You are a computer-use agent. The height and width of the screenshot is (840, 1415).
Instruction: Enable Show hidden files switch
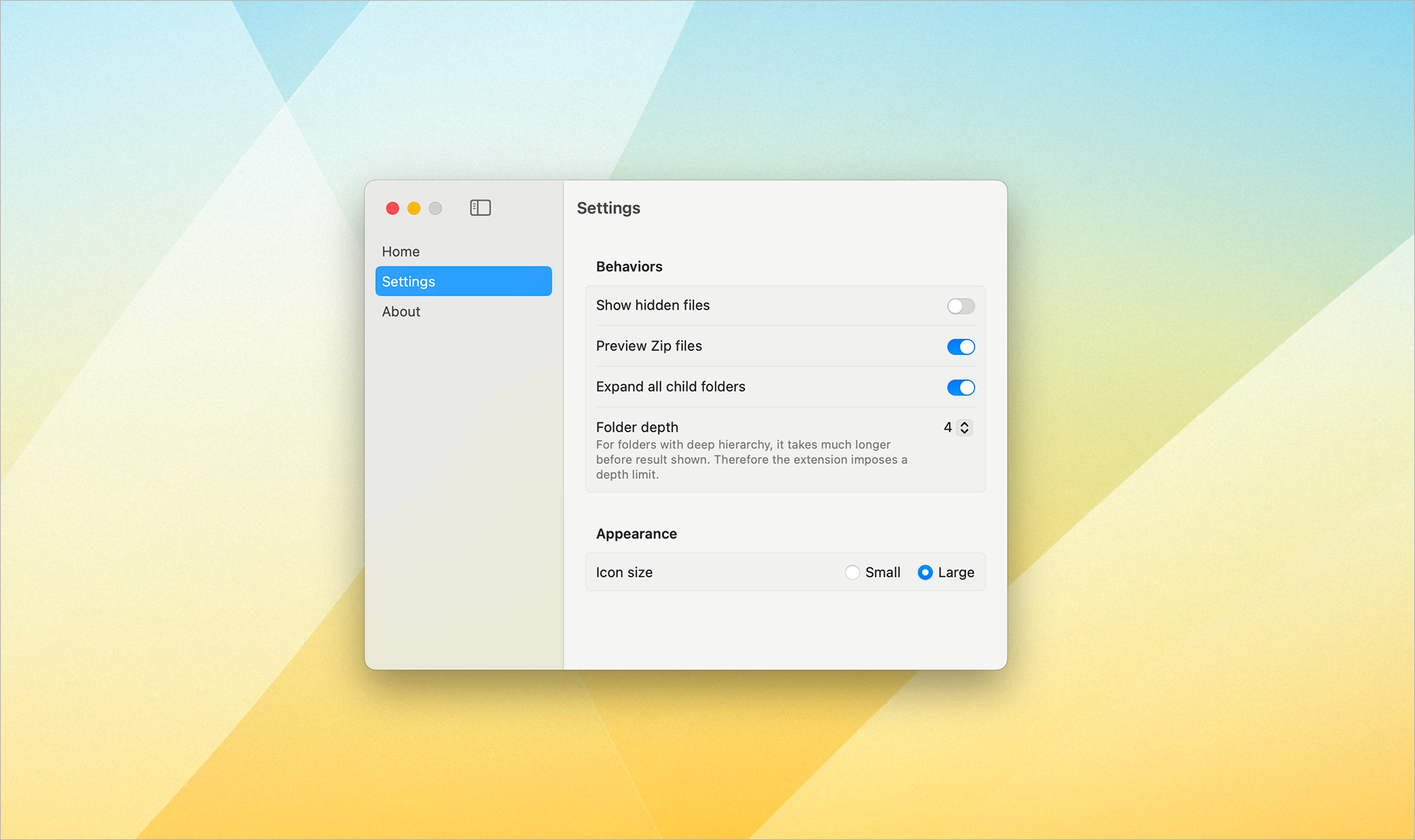960,306
